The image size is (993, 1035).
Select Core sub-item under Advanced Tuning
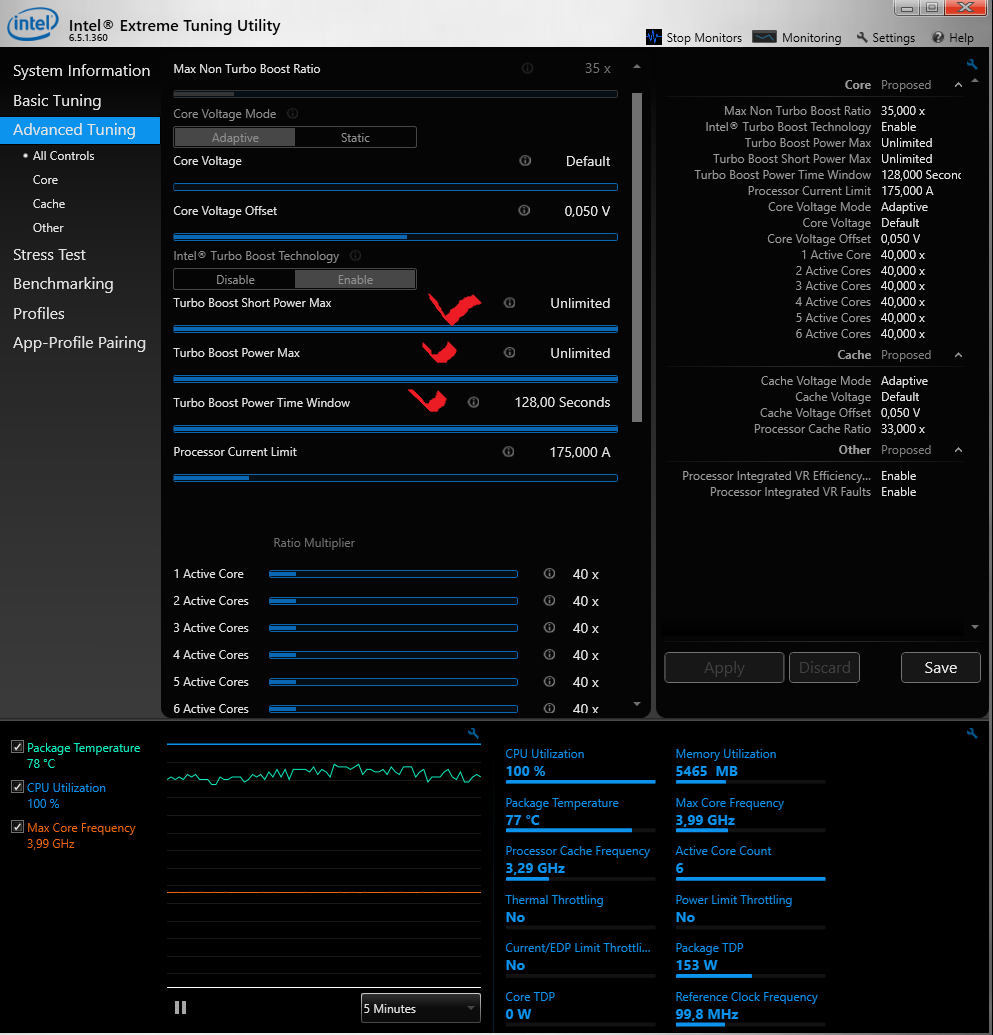(46, 180)
